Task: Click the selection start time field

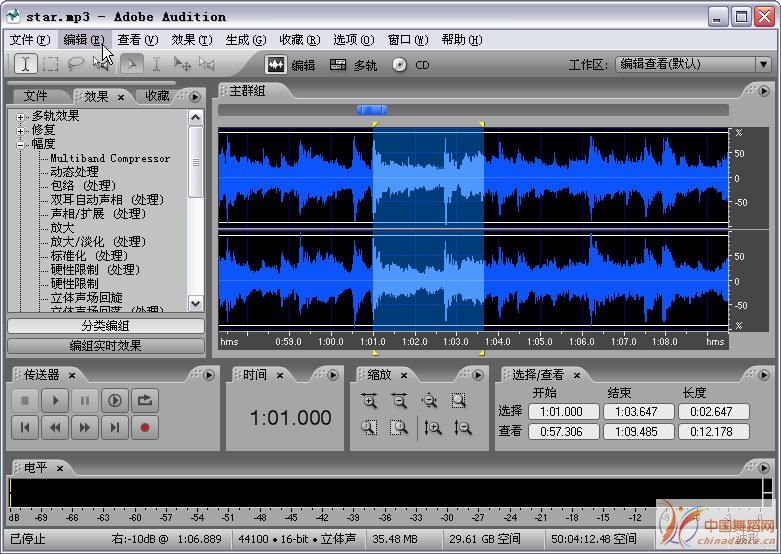Action: [x=563, y=412]
